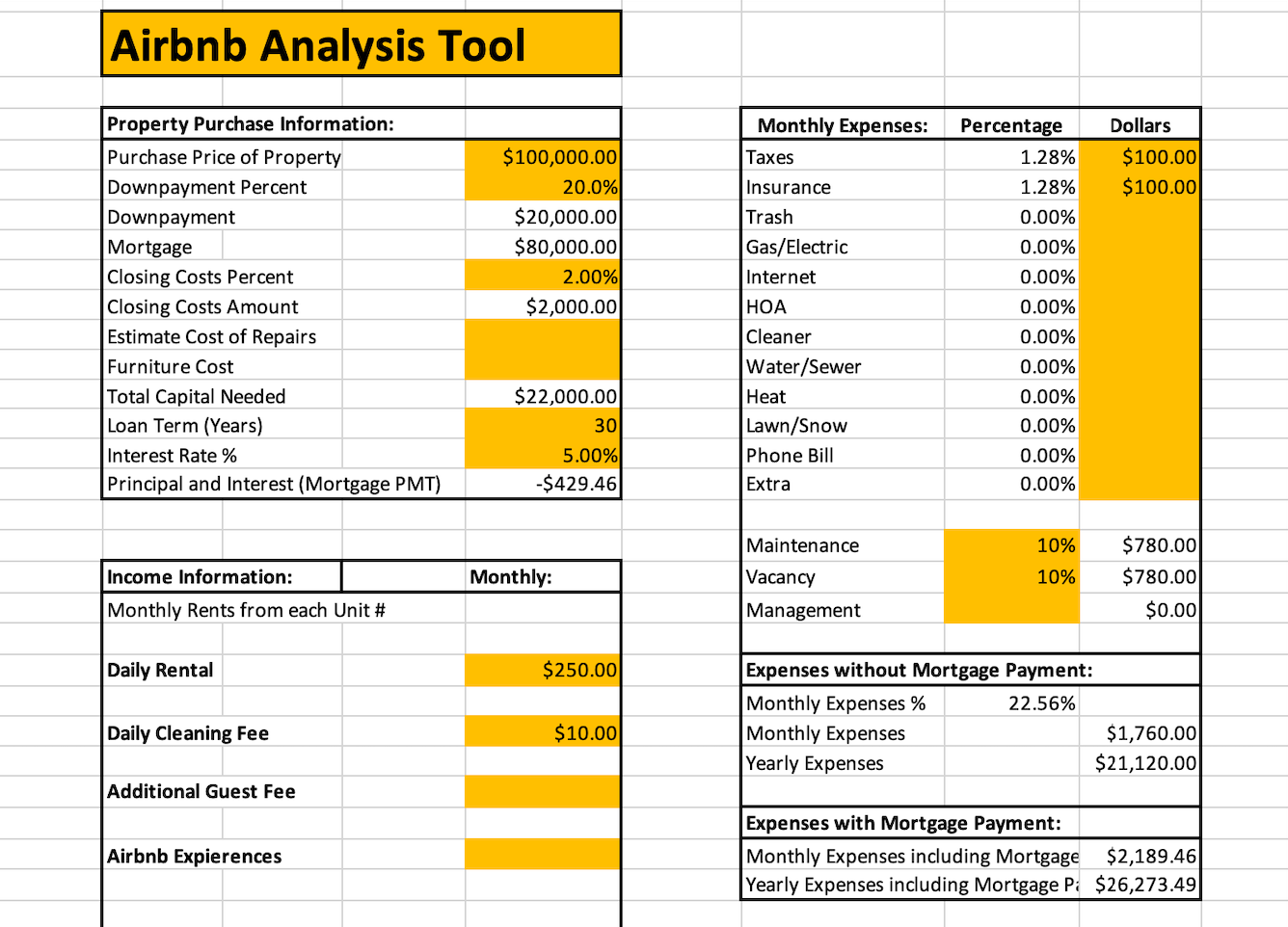The image size is (1288, 927).
Task: Click the Loan Term value 30
Action: point(543,425)
